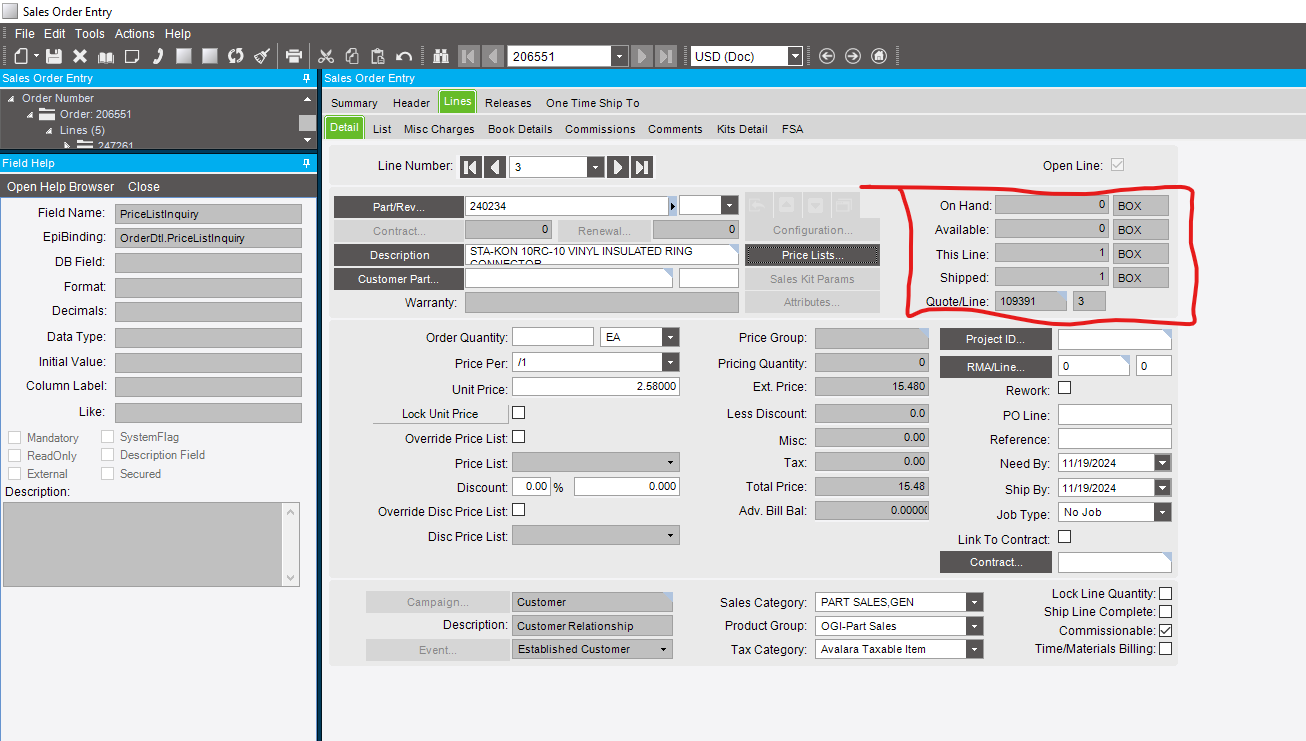Collapse the Order: 206551 tree node
The width and height of the screenshot is (1306, 741).
[x=31, y=114]
